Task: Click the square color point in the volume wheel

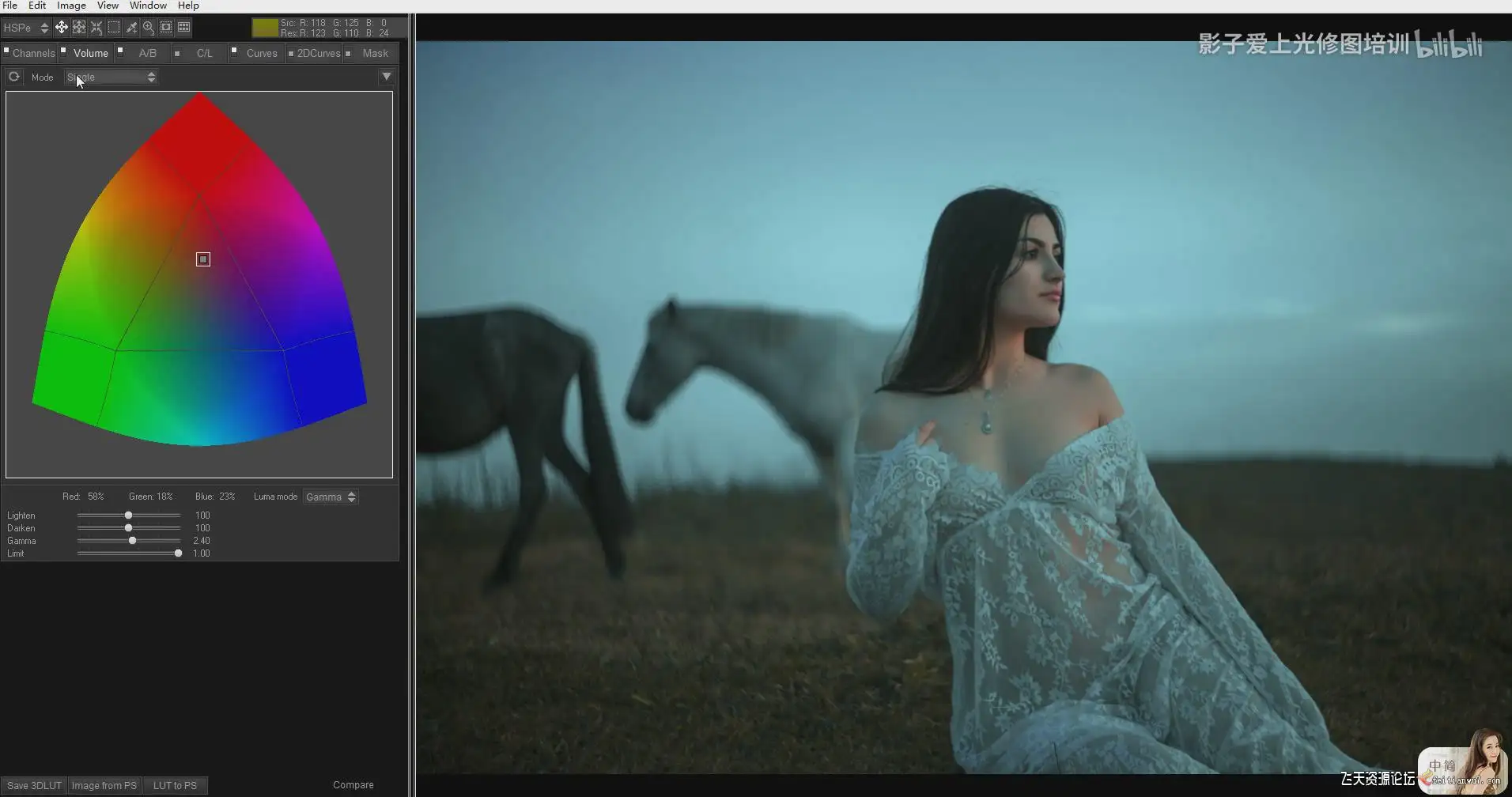Action: coord(203,259)
